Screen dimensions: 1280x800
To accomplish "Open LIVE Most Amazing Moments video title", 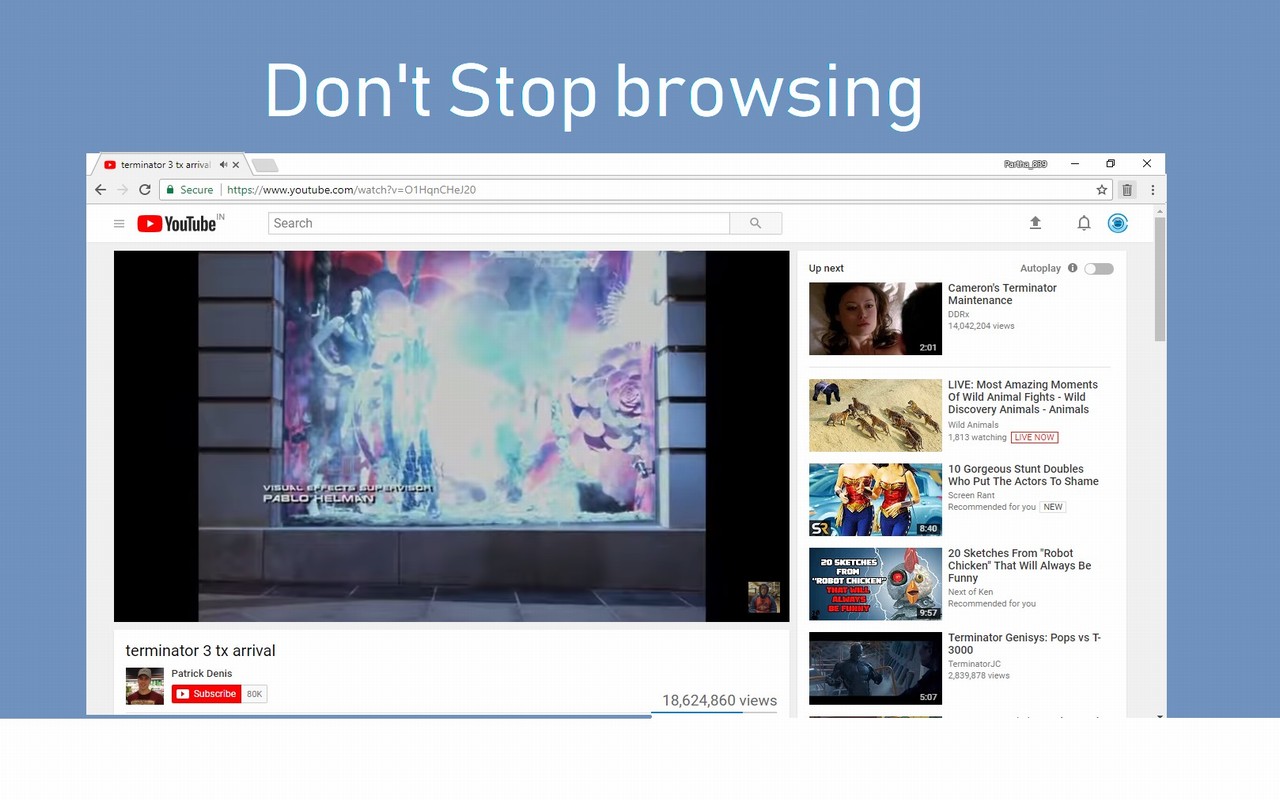I will click(1022, 397).
